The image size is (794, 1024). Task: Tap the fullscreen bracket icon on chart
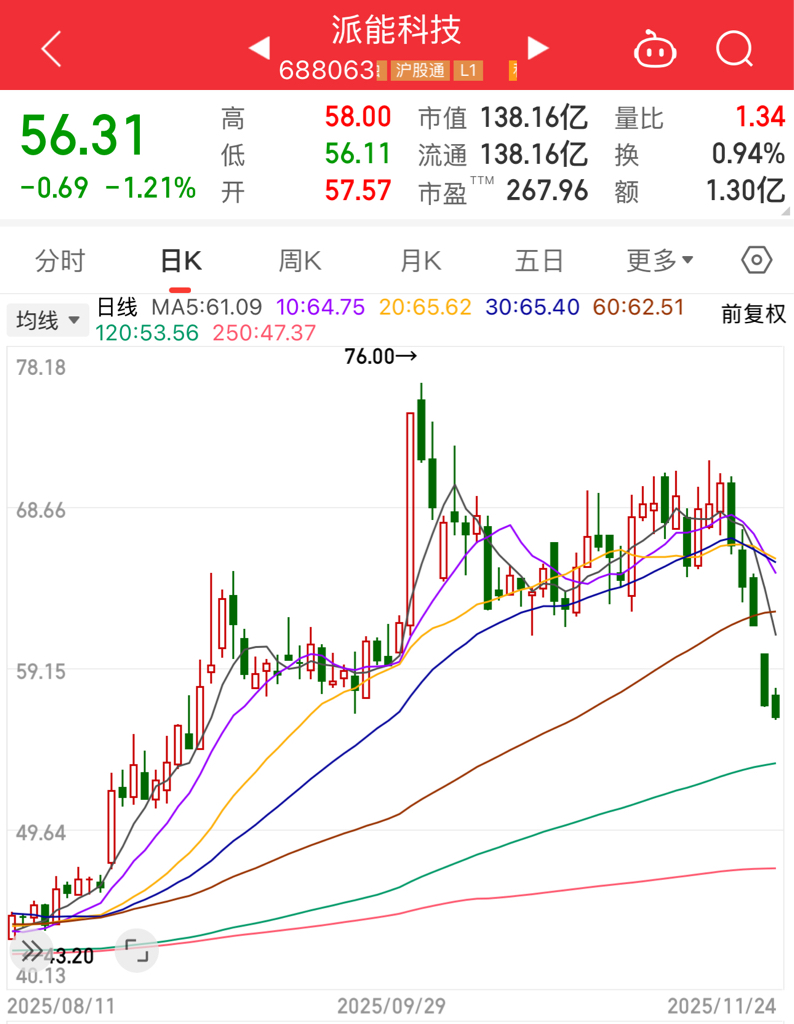(x=136, y=951)
